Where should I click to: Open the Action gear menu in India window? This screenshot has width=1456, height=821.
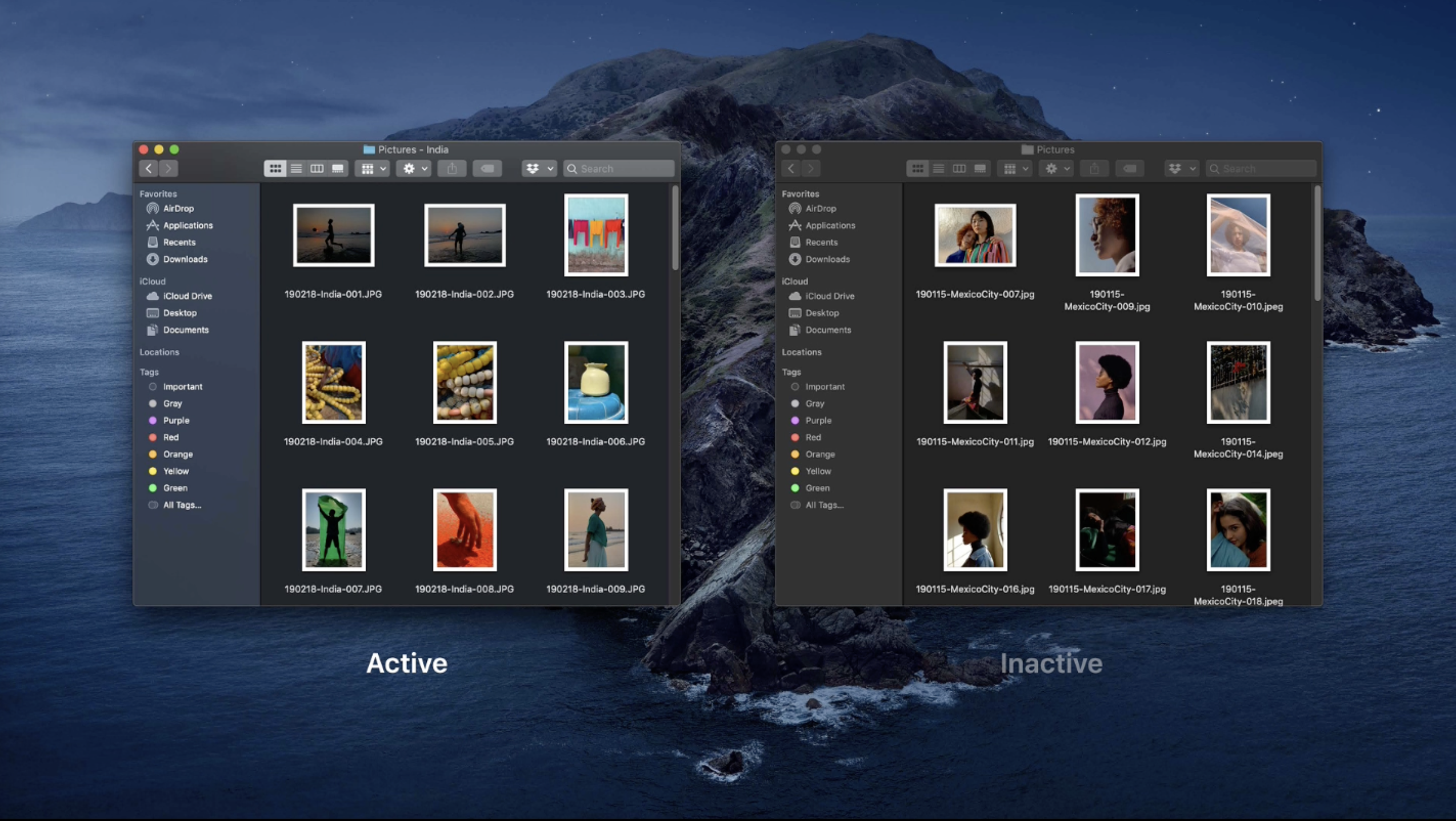(414, 169)
